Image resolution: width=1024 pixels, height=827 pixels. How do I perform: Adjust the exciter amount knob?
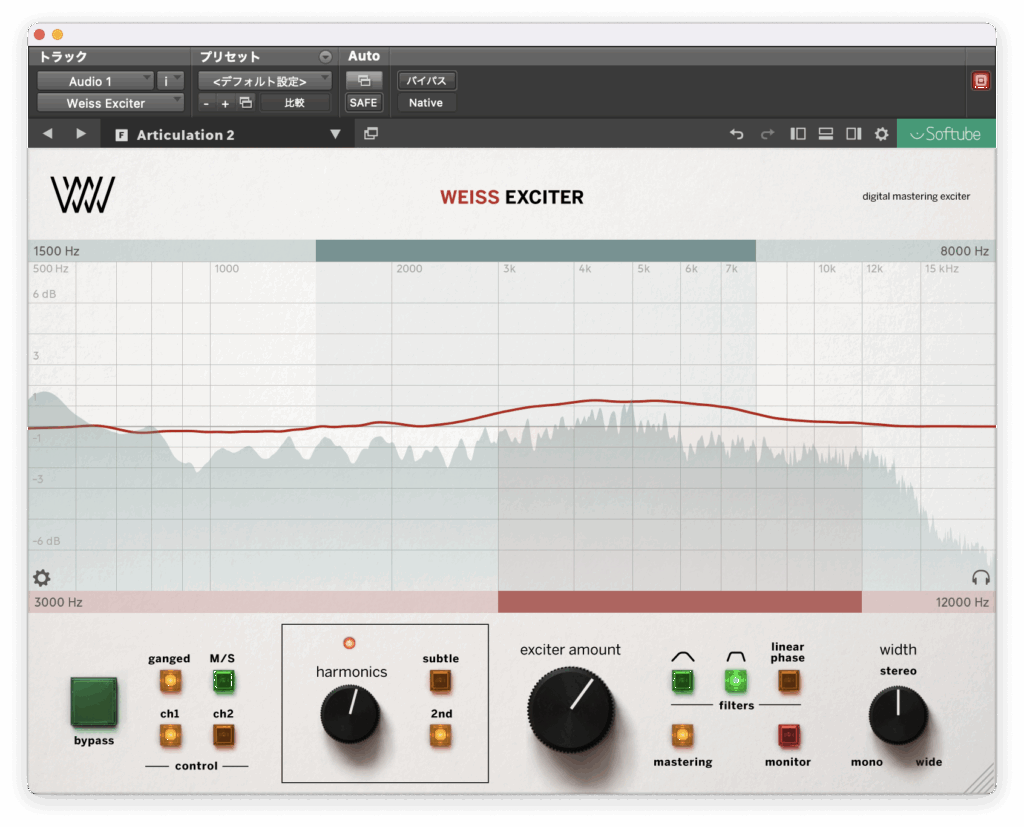click(x=571, y=709)
